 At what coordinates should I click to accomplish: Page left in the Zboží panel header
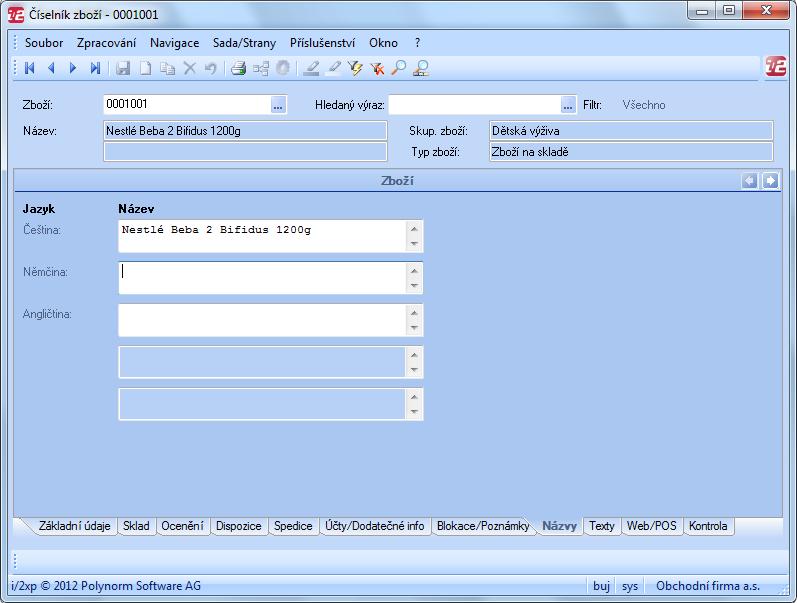(749, 180)
